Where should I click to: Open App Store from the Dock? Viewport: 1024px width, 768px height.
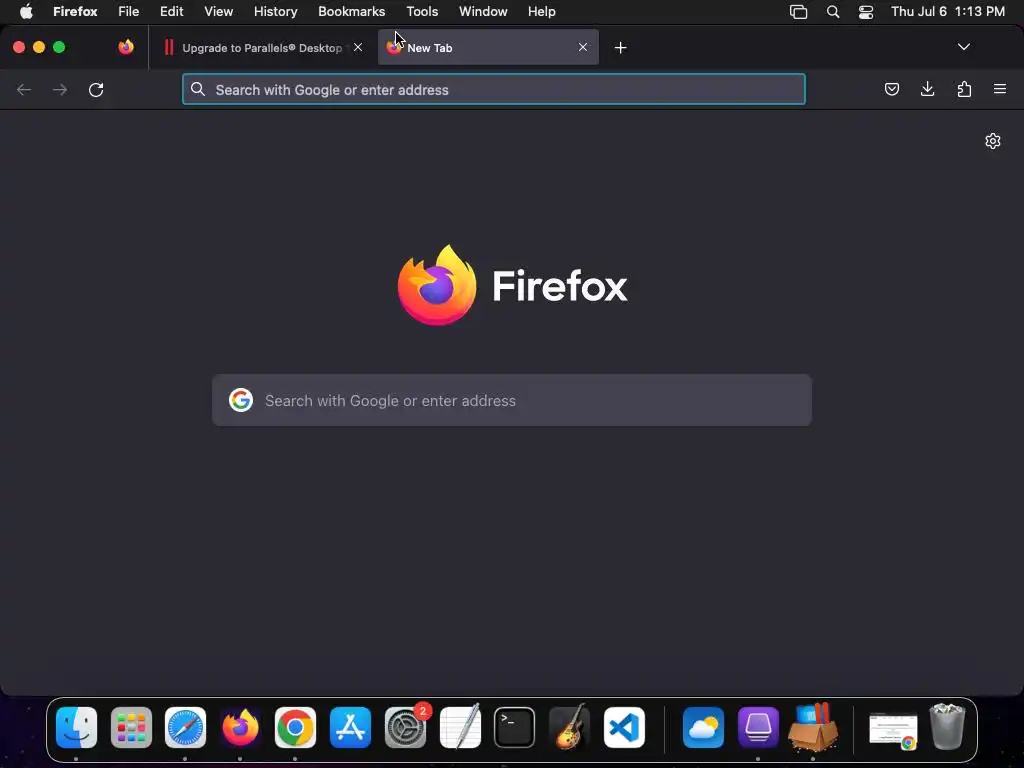(350, 728)
